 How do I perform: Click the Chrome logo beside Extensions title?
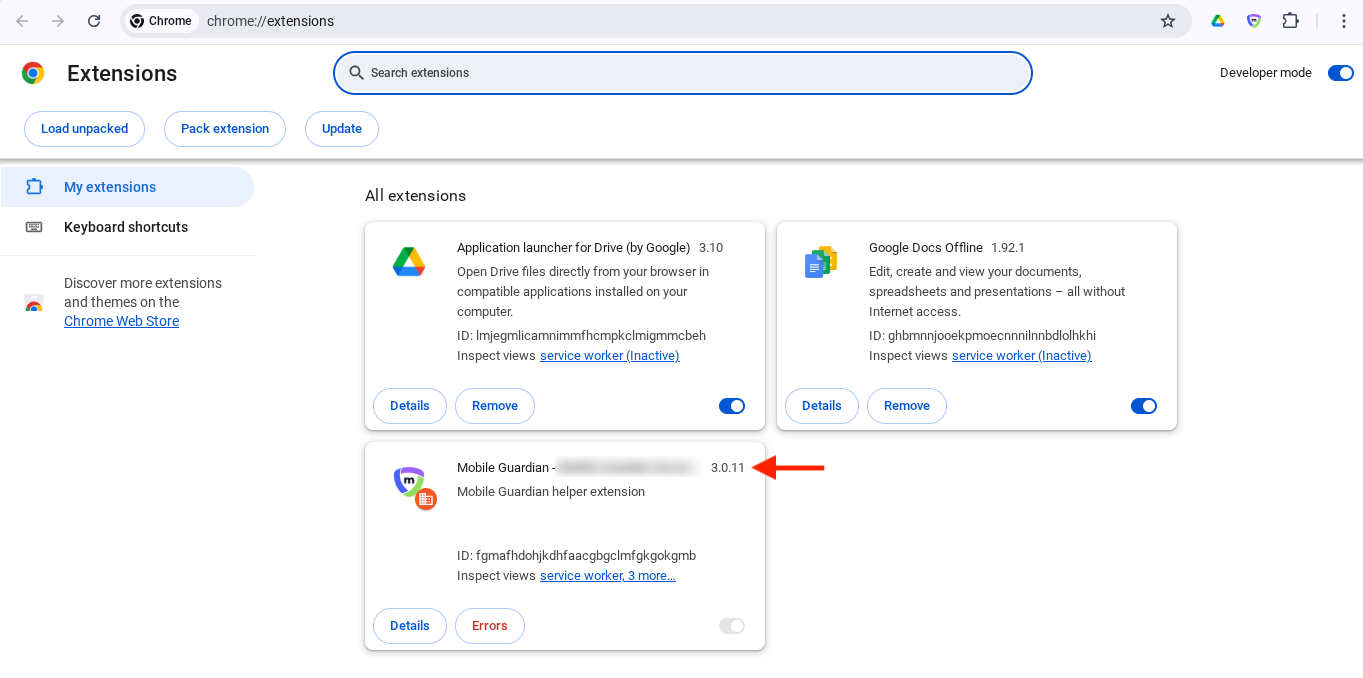tap(33, 73)
